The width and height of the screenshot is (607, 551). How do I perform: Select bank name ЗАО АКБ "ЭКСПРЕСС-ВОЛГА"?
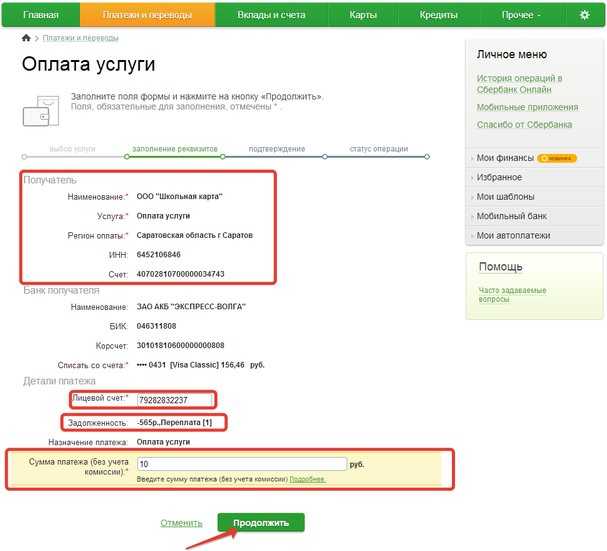click(191, 307)
